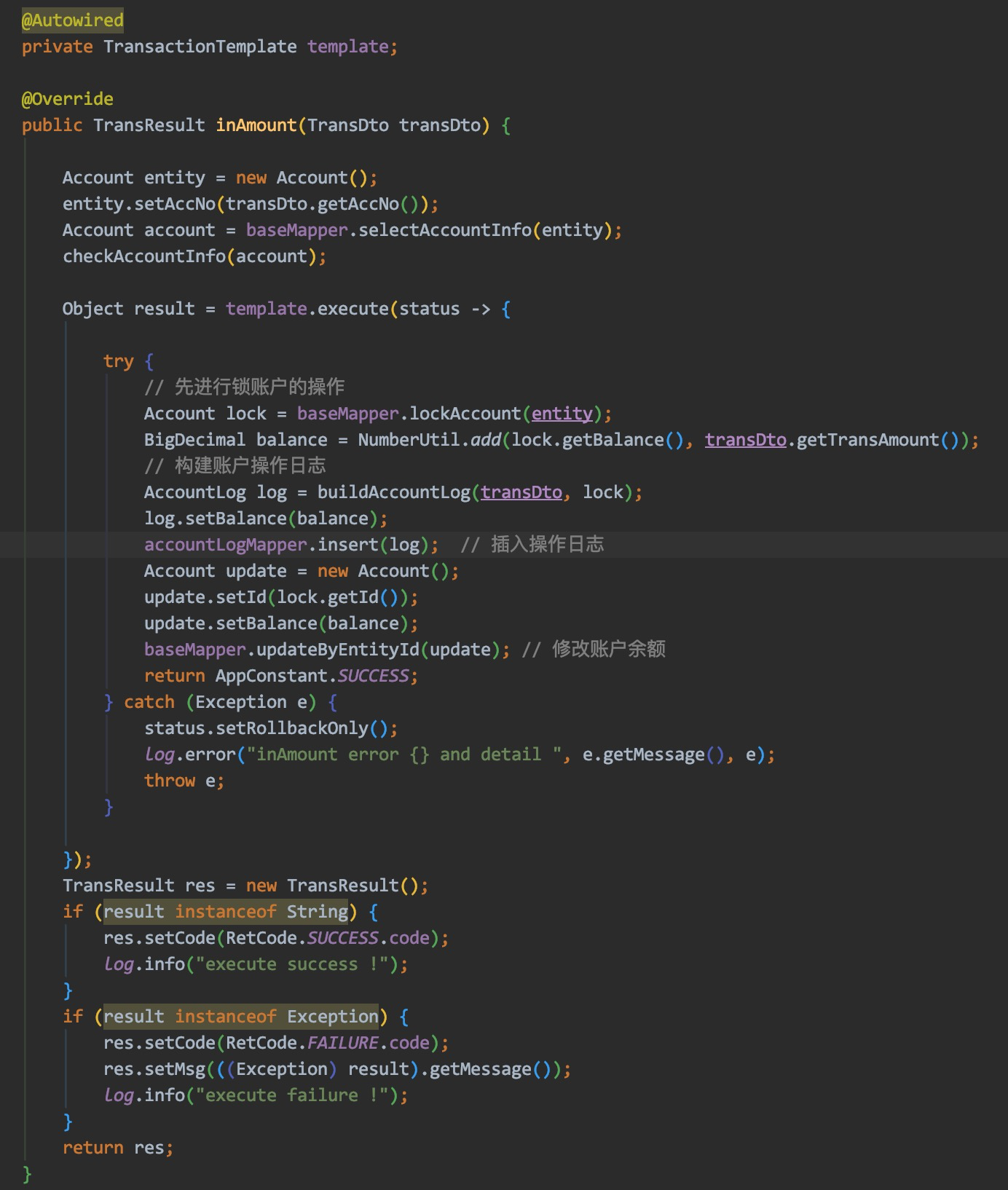Click the TransDto parameter type
The height and width of the screenshot is (1190, 1008).
pyautogui.click(x=347, y=125)
